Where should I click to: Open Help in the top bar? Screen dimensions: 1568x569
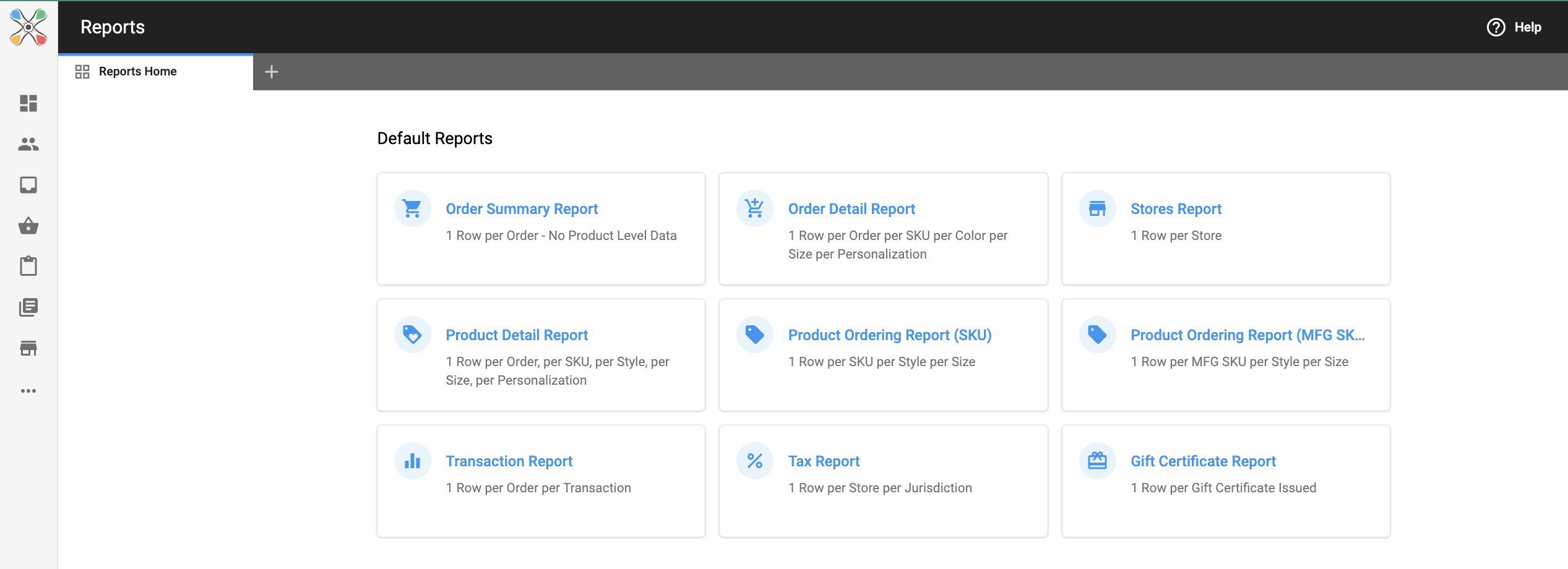pos(1514,27)
